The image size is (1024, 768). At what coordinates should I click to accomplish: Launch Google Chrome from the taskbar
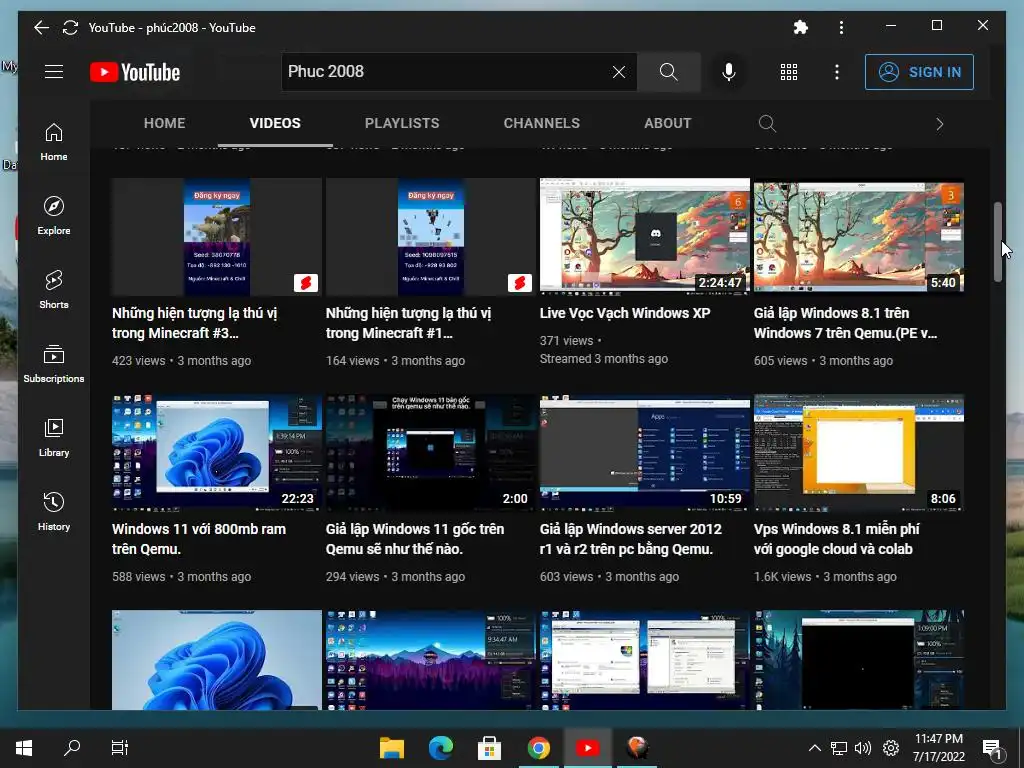(x=538, y=748)
